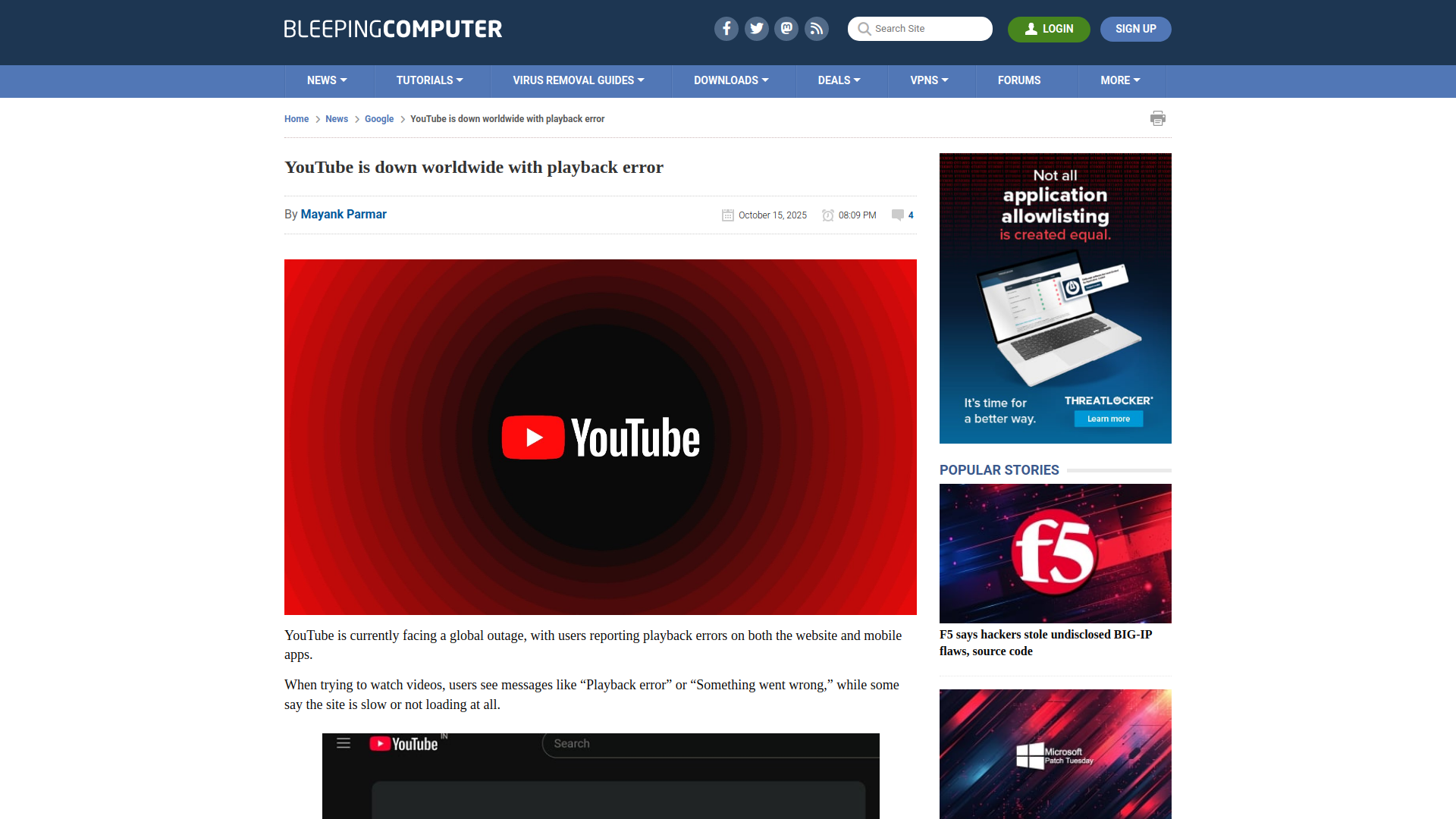Open author Mayank Parmar's profile link

(x=343, y=215)
